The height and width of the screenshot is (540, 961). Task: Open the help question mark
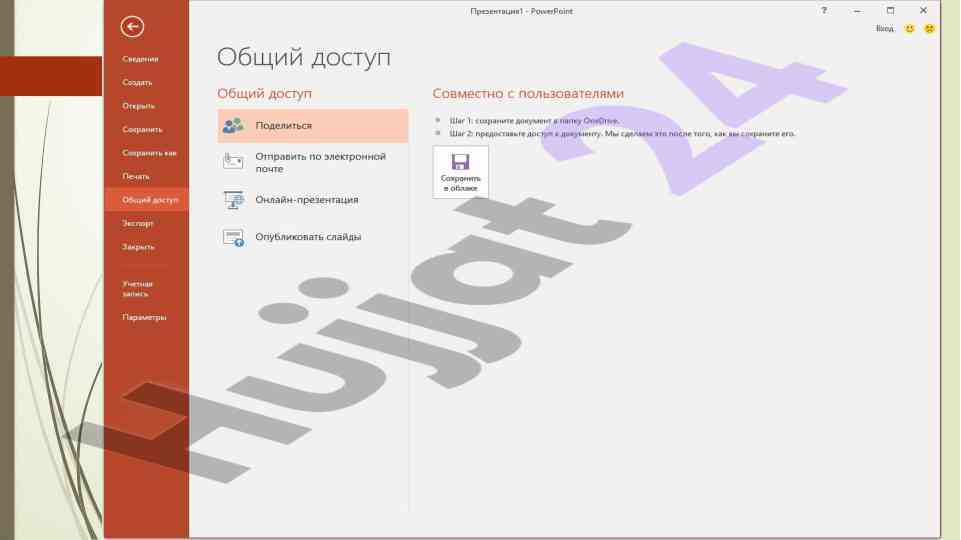[x=824, y=10]
